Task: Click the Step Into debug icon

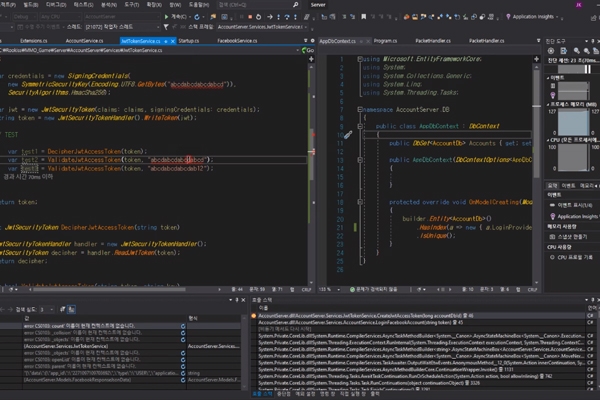Action: pyautogui.click(x=279, y=17)
